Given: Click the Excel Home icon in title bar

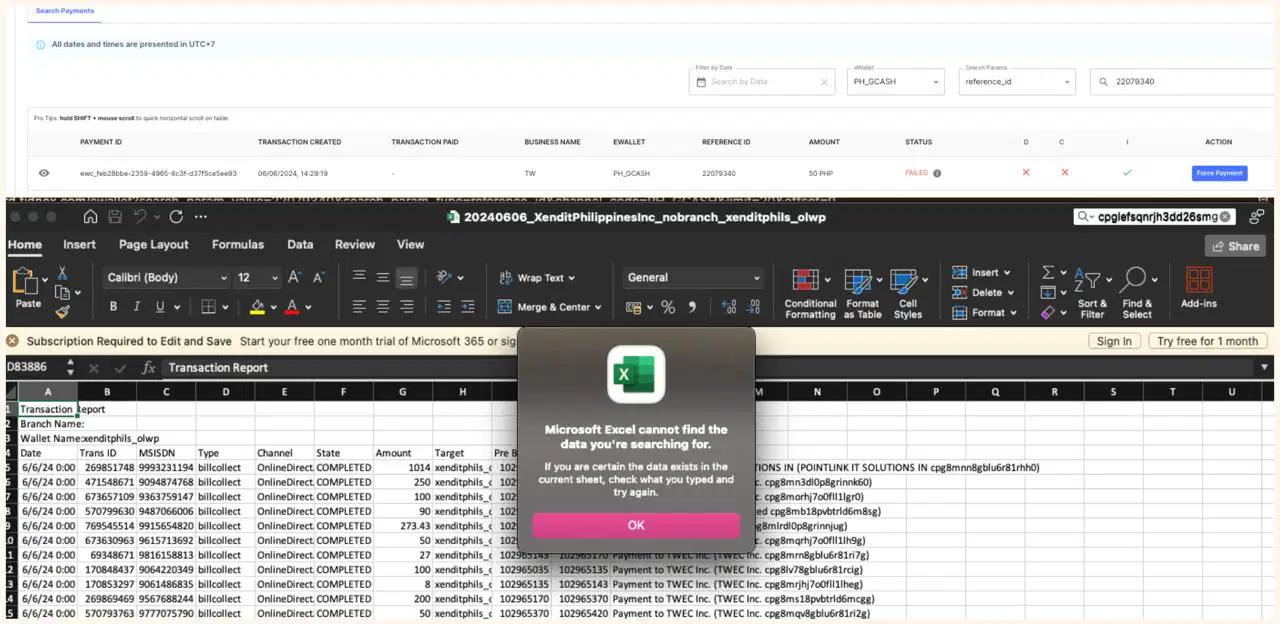Looking at the screenshot, I should (x=91, y=217).
